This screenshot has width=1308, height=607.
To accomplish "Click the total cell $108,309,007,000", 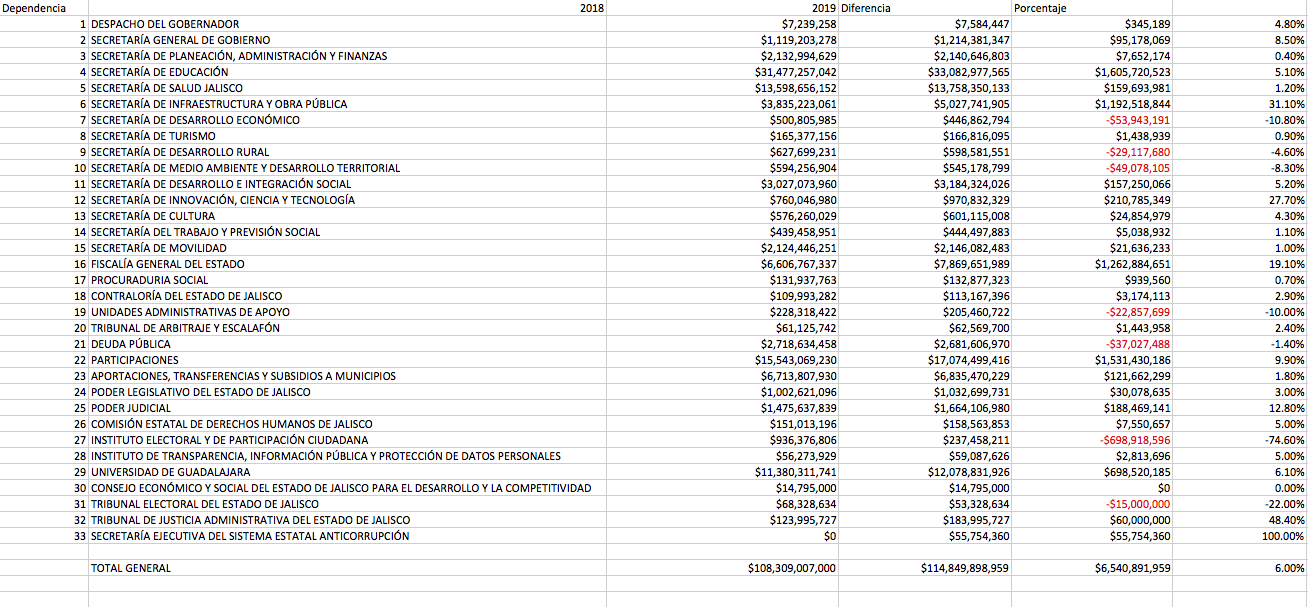I will 723,568.
